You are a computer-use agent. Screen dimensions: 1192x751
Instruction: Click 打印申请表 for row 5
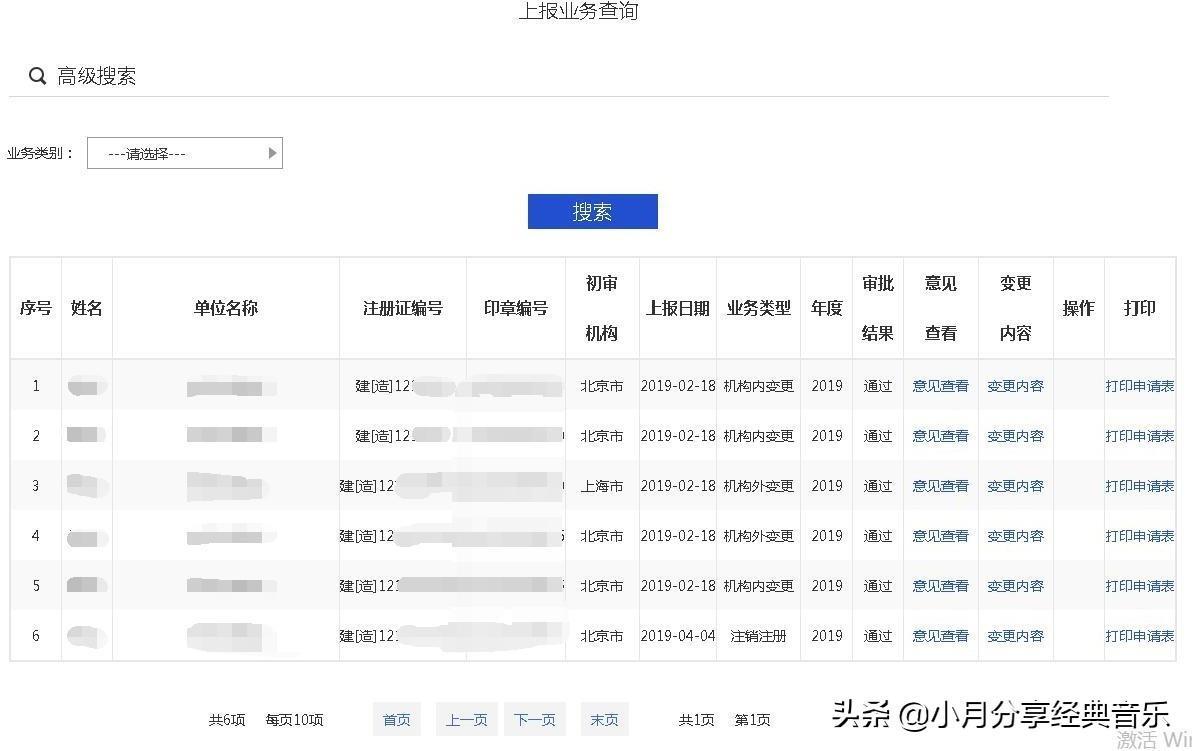coord(1139,586)
